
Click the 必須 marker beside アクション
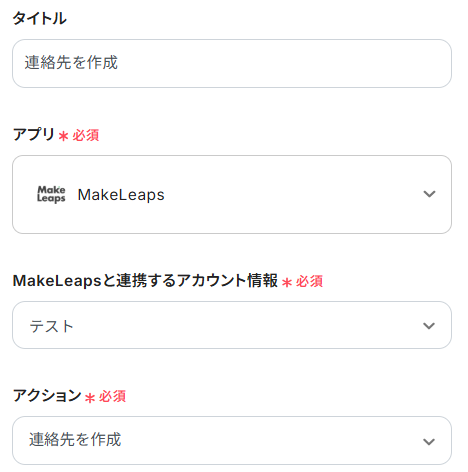[x=112, y=397]
